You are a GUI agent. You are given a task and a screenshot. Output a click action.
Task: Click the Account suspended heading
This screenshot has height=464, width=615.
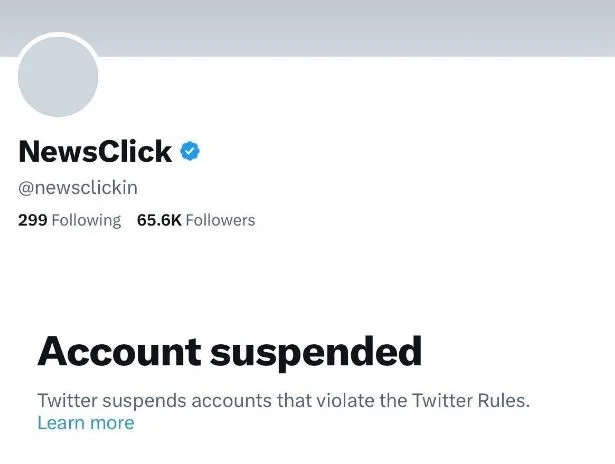tap(229, 352)
